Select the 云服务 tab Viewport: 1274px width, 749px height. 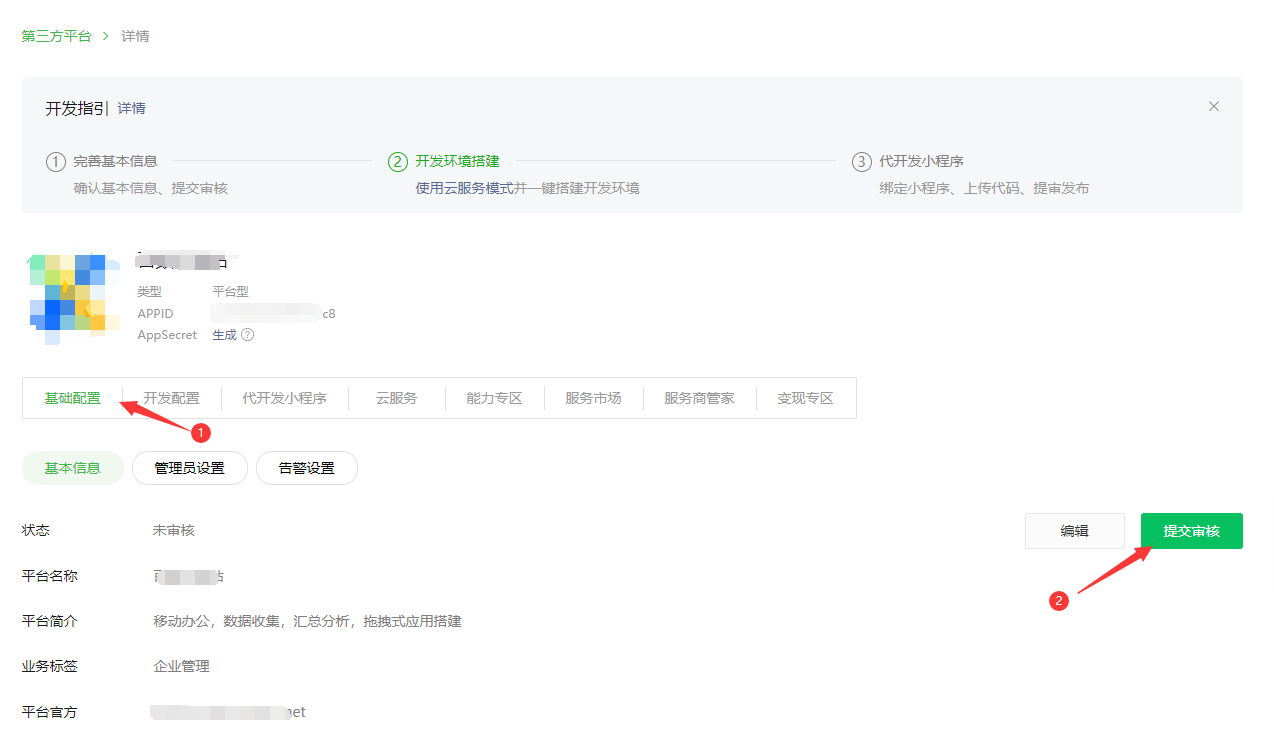click(396, 398)
